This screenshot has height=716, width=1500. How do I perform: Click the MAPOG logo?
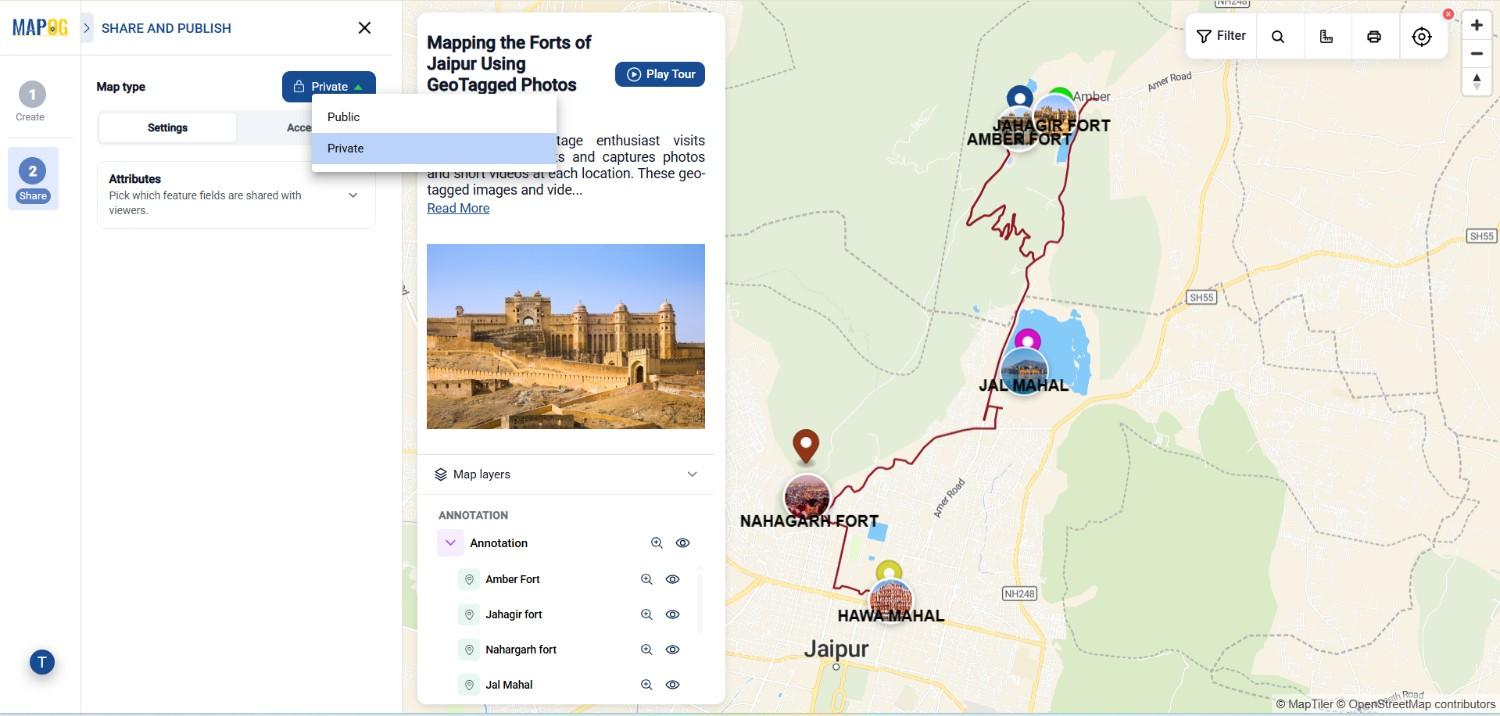coord(40,28)
